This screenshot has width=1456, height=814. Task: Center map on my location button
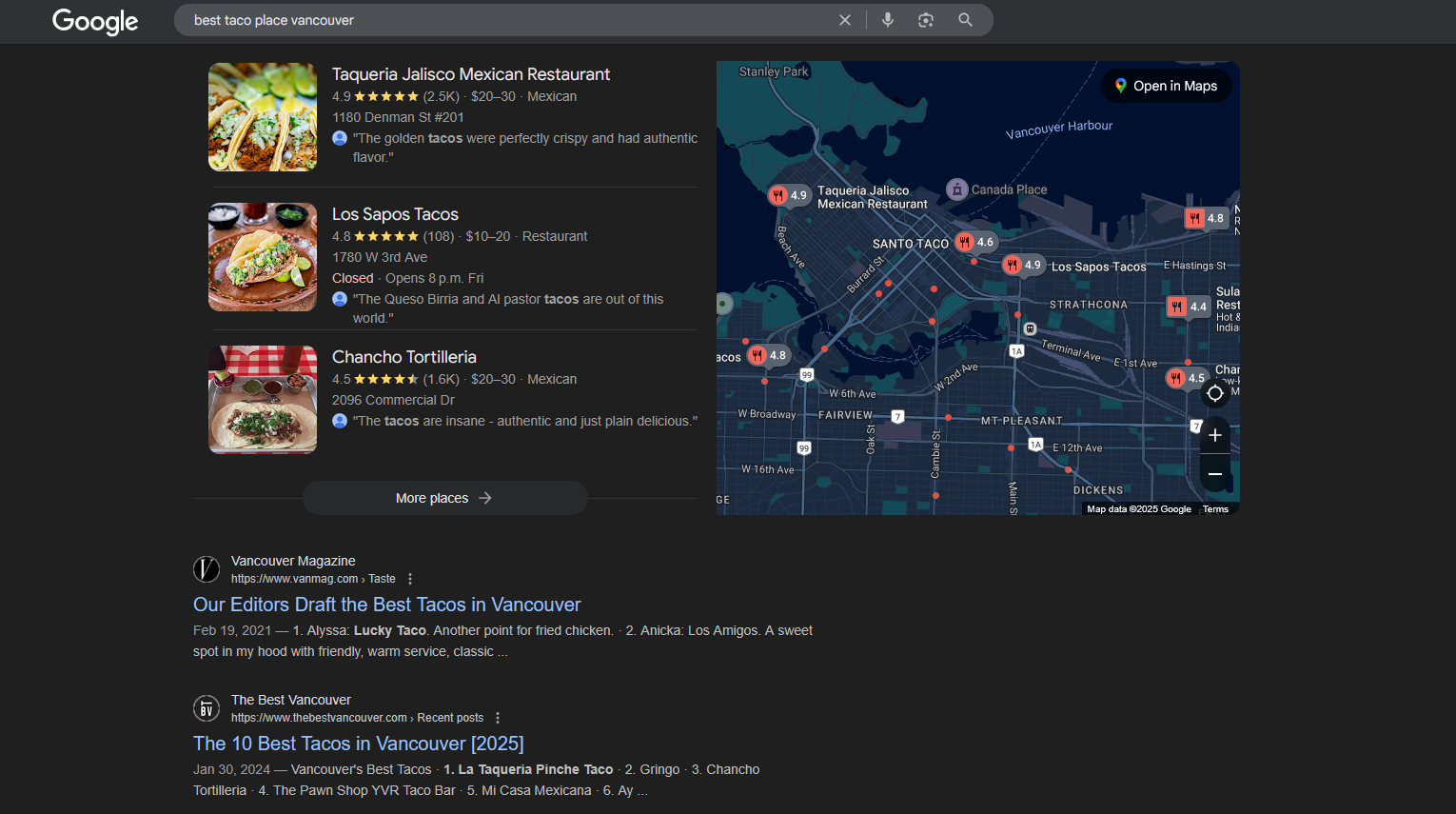tap(1215, 393)
